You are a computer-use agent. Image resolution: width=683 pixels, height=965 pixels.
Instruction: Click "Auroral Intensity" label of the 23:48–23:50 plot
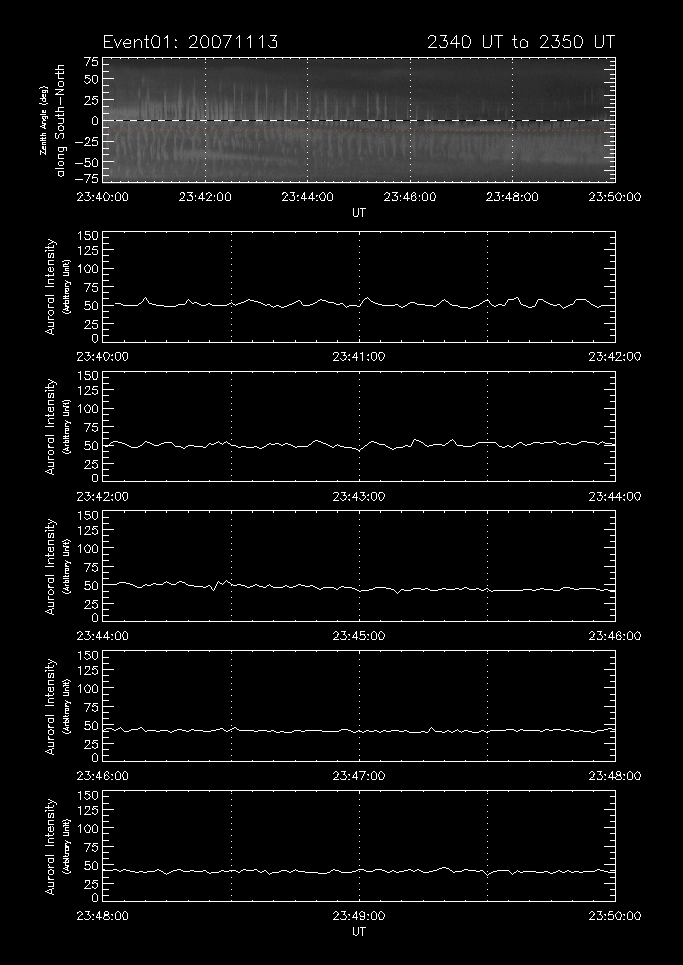point(50,846)
